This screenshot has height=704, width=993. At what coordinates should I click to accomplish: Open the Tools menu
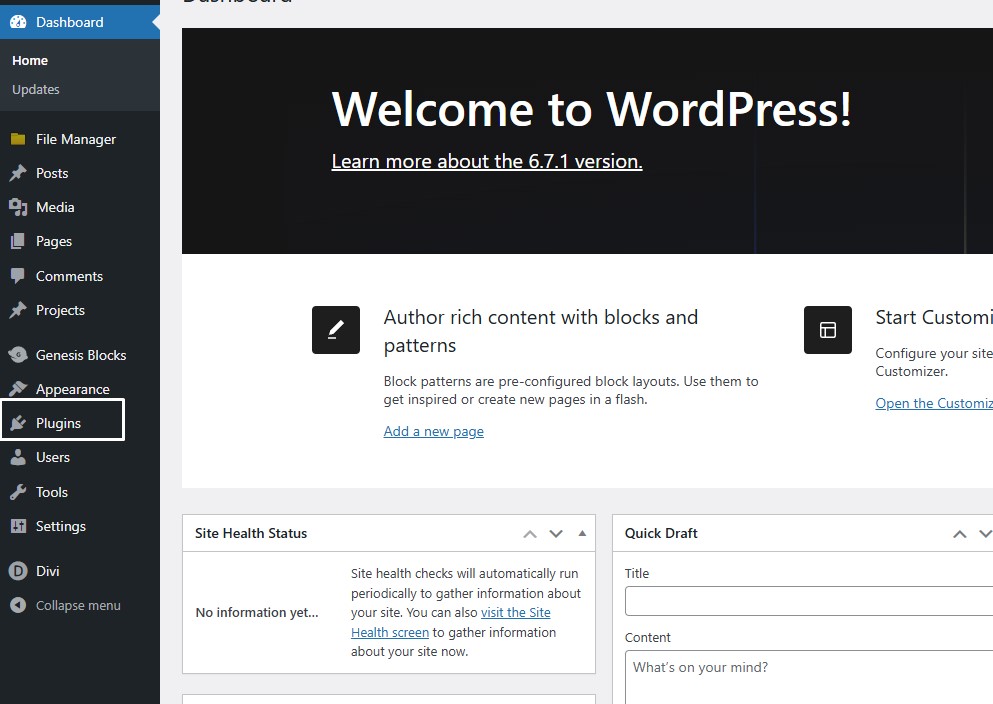pyautogui.click(x=80, y=492)
